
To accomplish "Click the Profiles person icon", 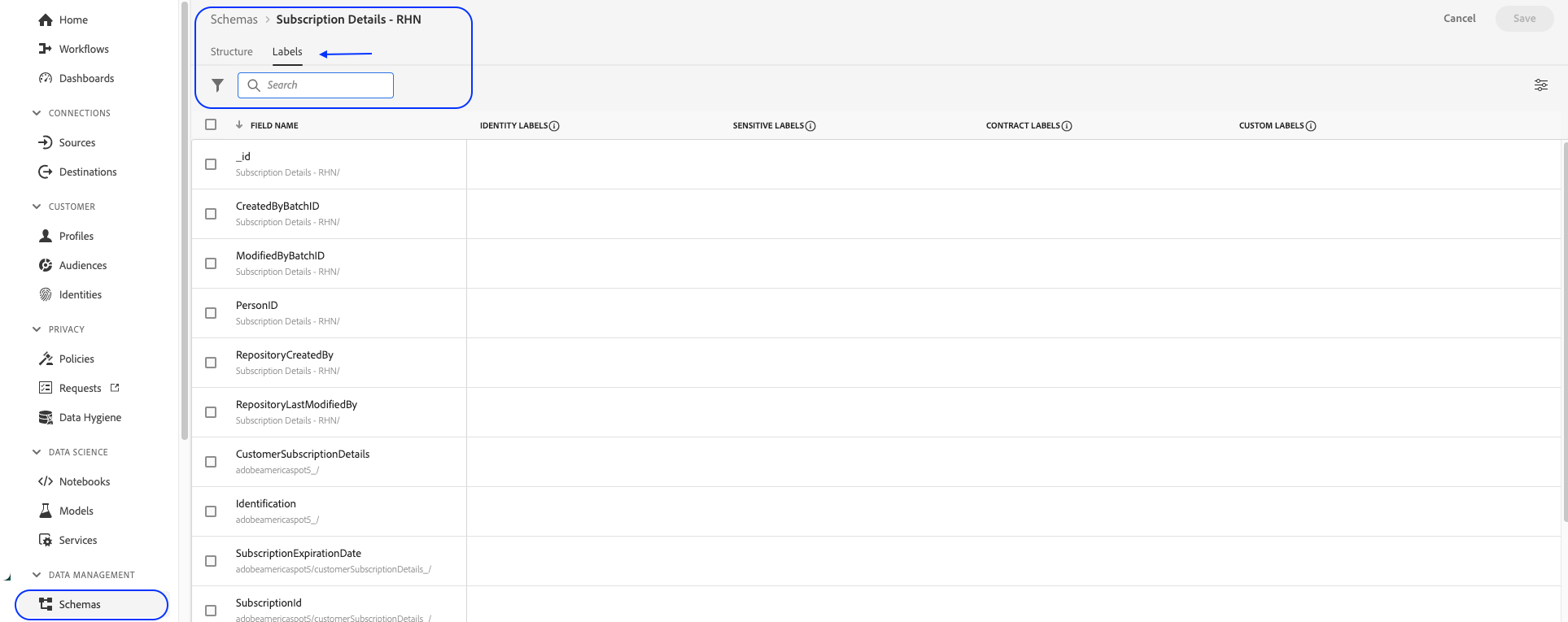I will click(46, 236).
